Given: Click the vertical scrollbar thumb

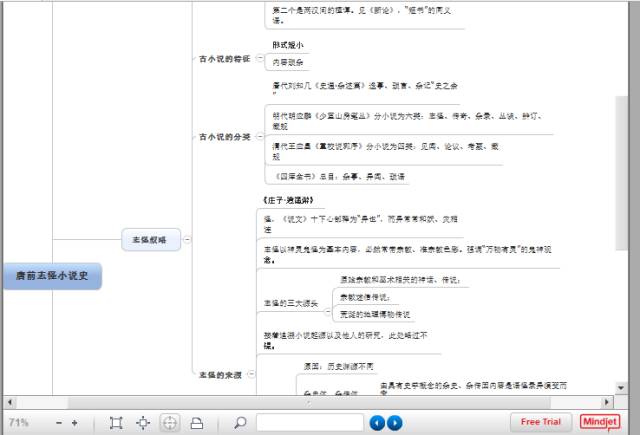Looking at the screenshot, I should click(621, 173).
